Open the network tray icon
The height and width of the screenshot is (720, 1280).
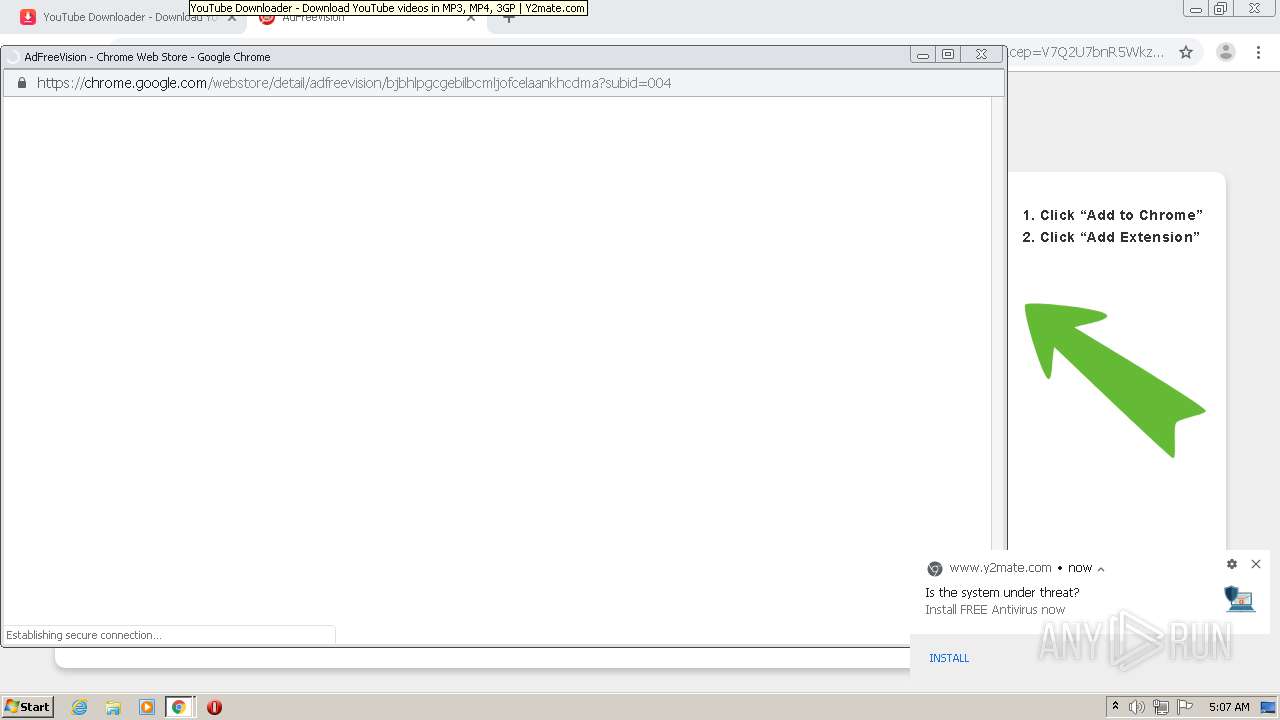pos(1161,707)
